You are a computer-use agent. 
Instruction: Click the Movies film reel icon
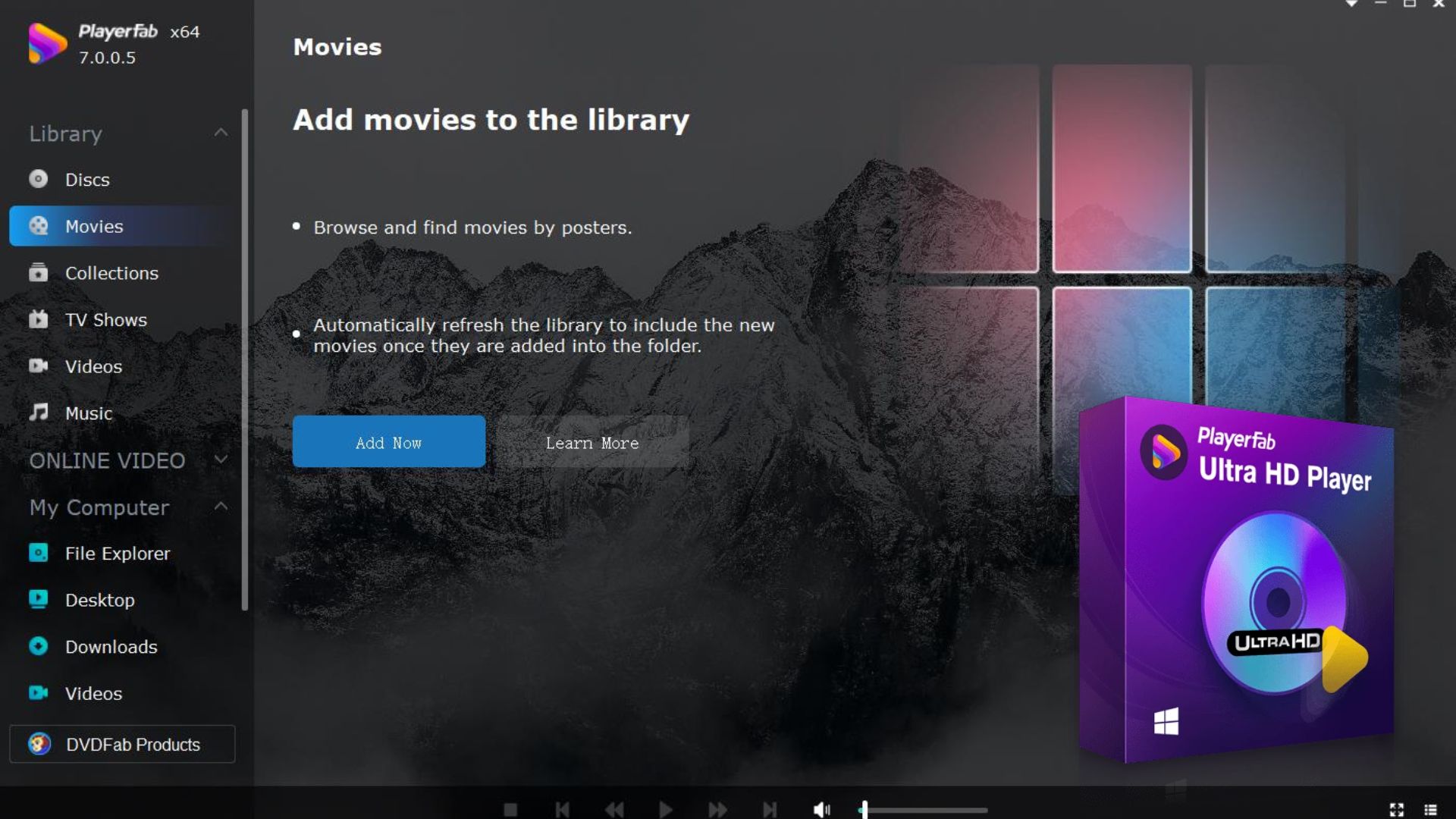click(x=38, y=226)
